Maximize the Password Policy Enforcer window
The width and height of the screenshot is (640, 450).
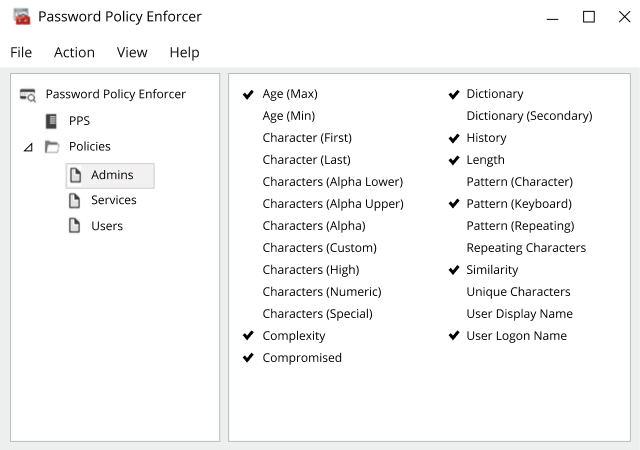pos(589,17)
